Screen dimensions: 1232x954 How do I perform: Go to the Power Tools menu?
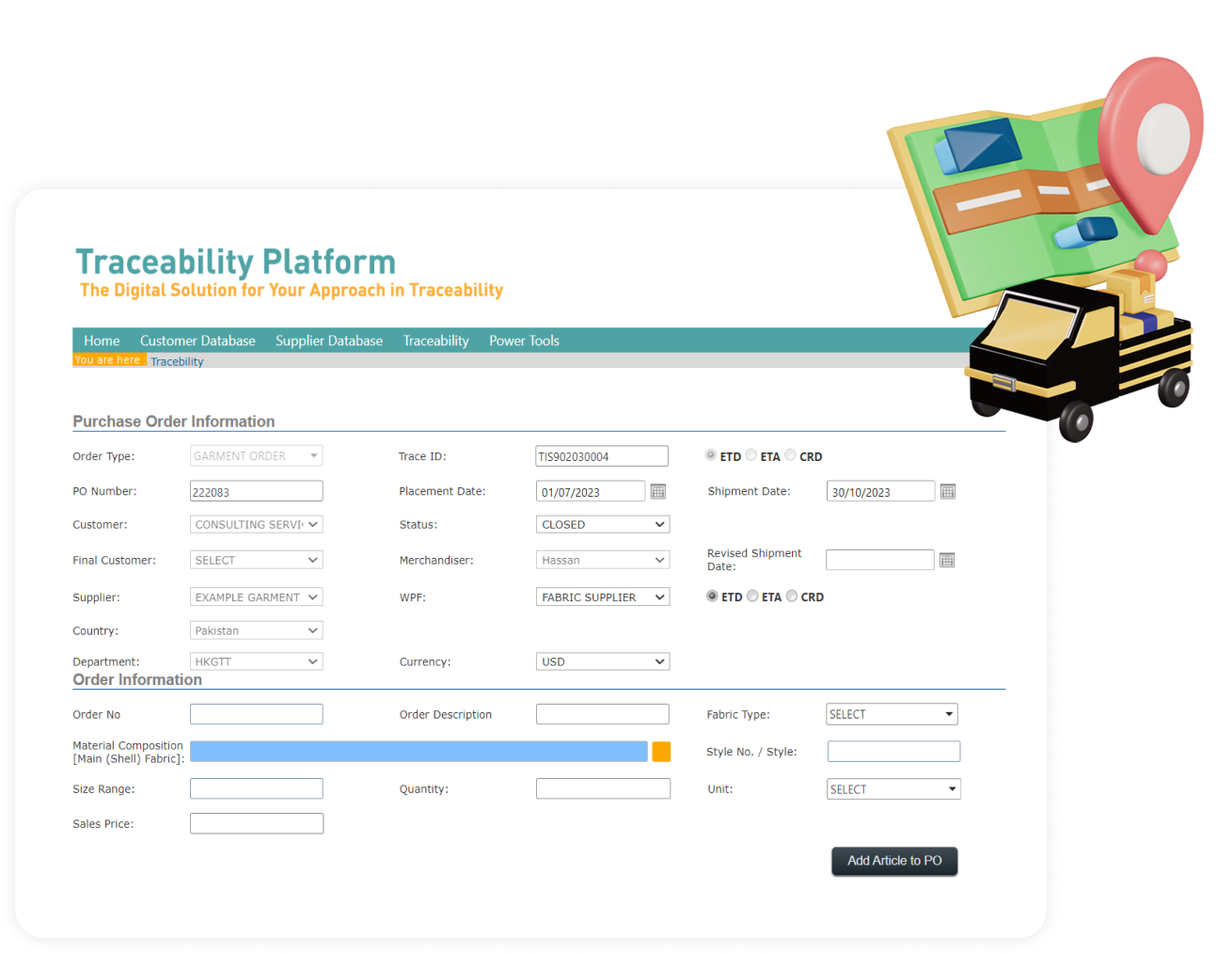click(524, 341)
